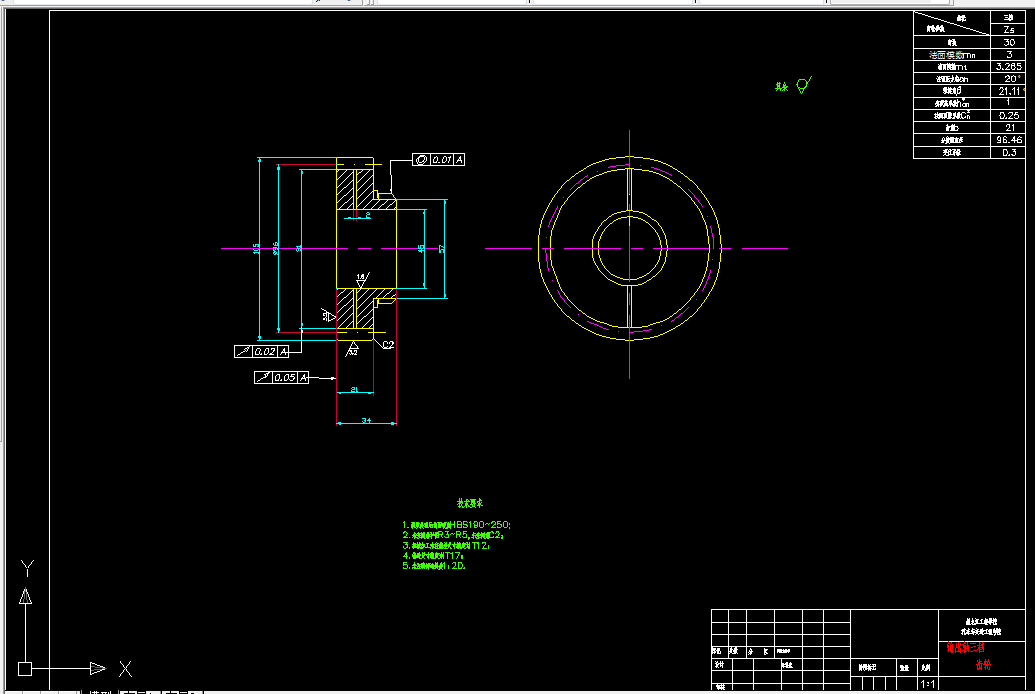
Task: Select the 45 bore dimension text
Action: (421, 249)
